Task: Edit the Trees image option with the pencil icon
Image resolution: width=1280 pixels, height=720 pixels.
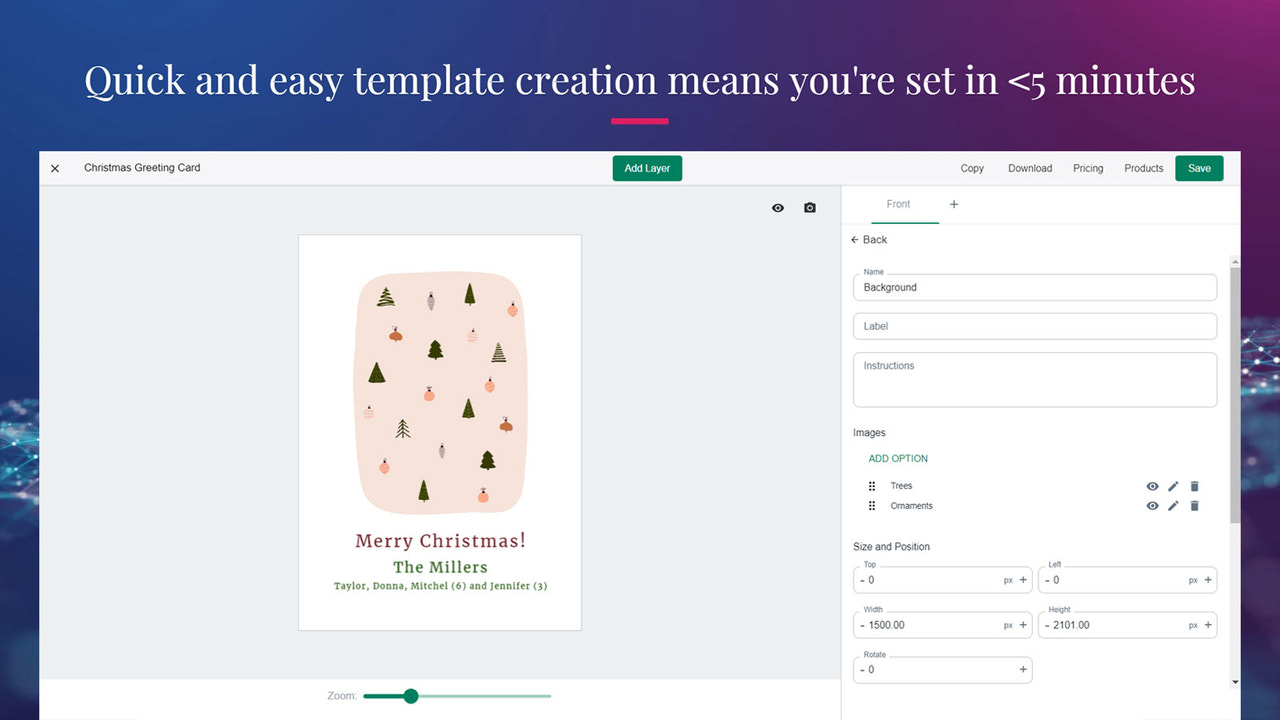Action: pyautogui.click(x=1173, y=486)
